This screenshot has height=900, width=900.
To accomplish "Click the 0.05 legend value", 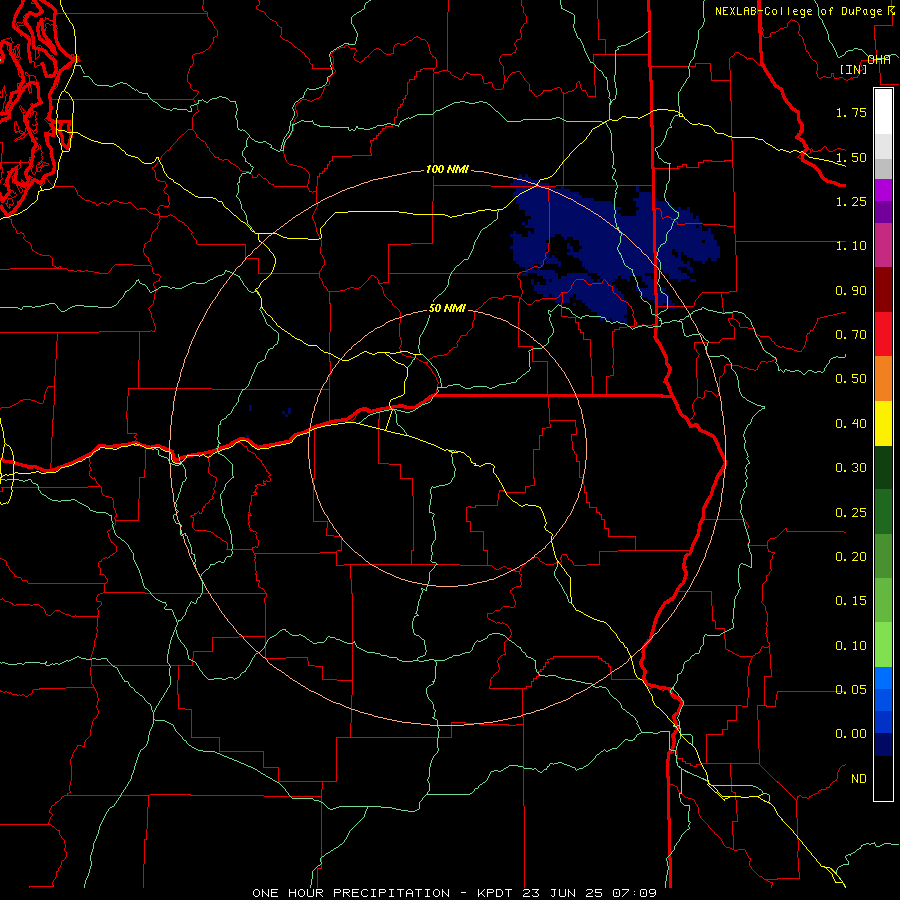I will (x=851, y=690).
